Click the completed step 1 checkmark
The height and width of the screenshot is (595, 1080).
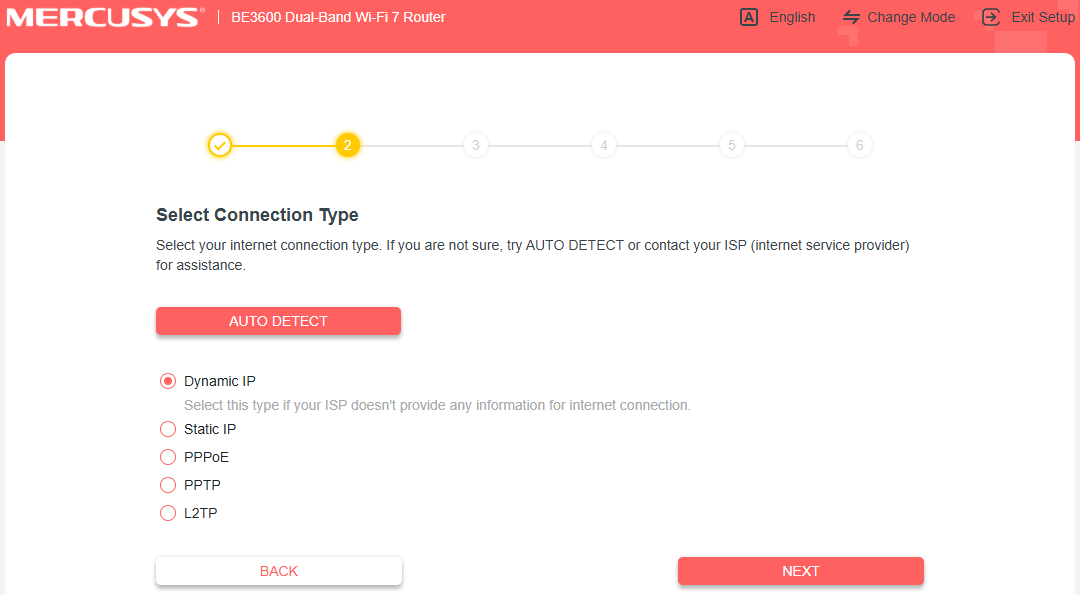pos(220,145)
